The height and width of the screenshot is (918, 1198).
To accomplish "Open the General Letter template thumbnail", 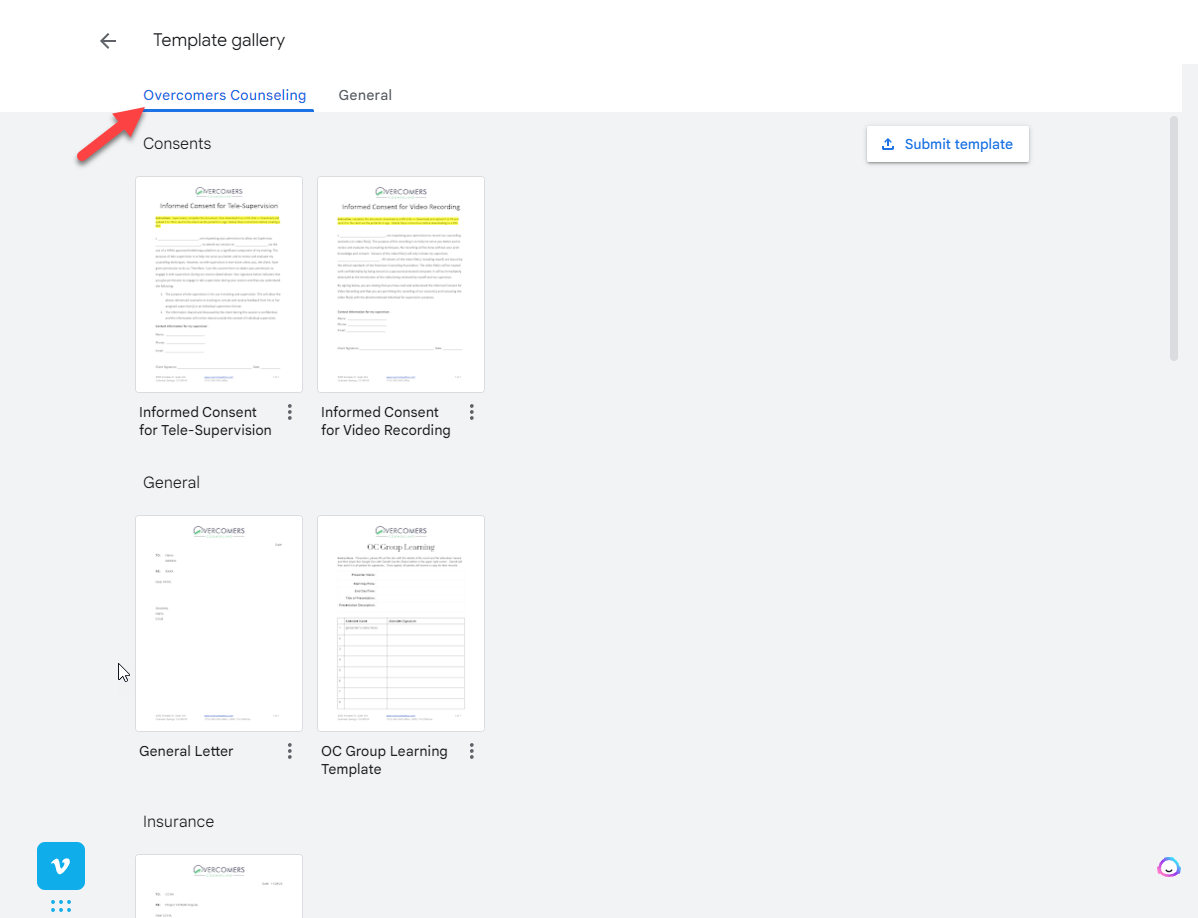I will [219, 623].
